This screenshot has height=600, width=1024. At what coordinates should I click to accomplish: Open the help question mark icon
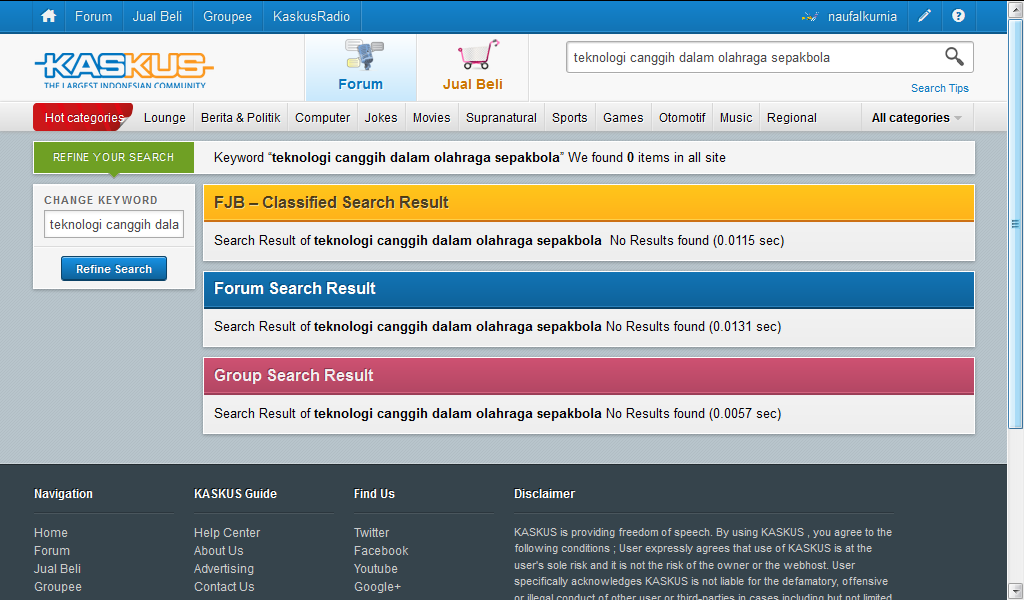point(958,16)
